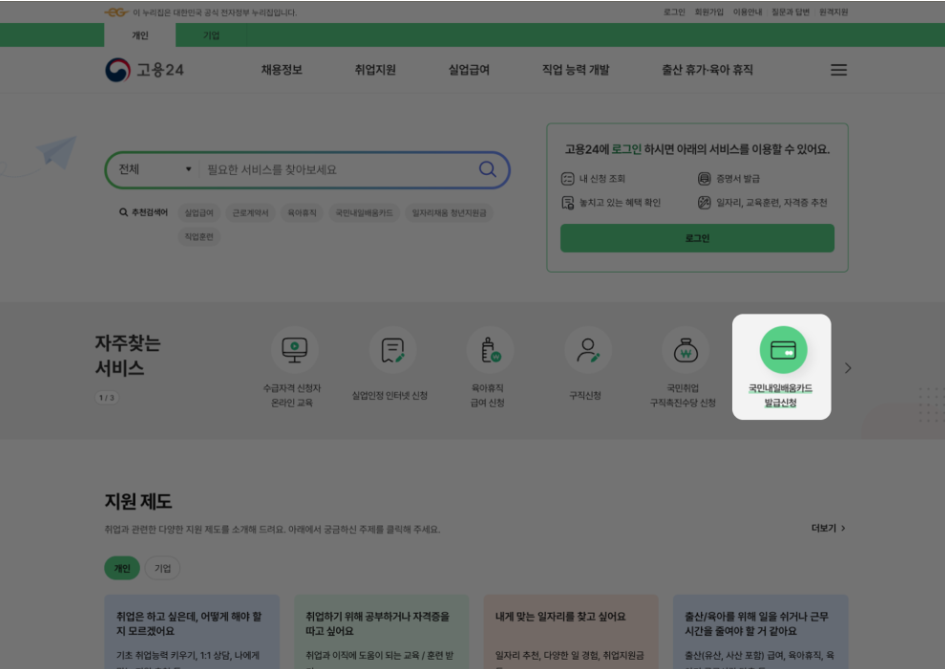Viewport: 945px width, 669px height.
Task: Expand the 전체 search category dropdown
Action: (x=155, y=169)
